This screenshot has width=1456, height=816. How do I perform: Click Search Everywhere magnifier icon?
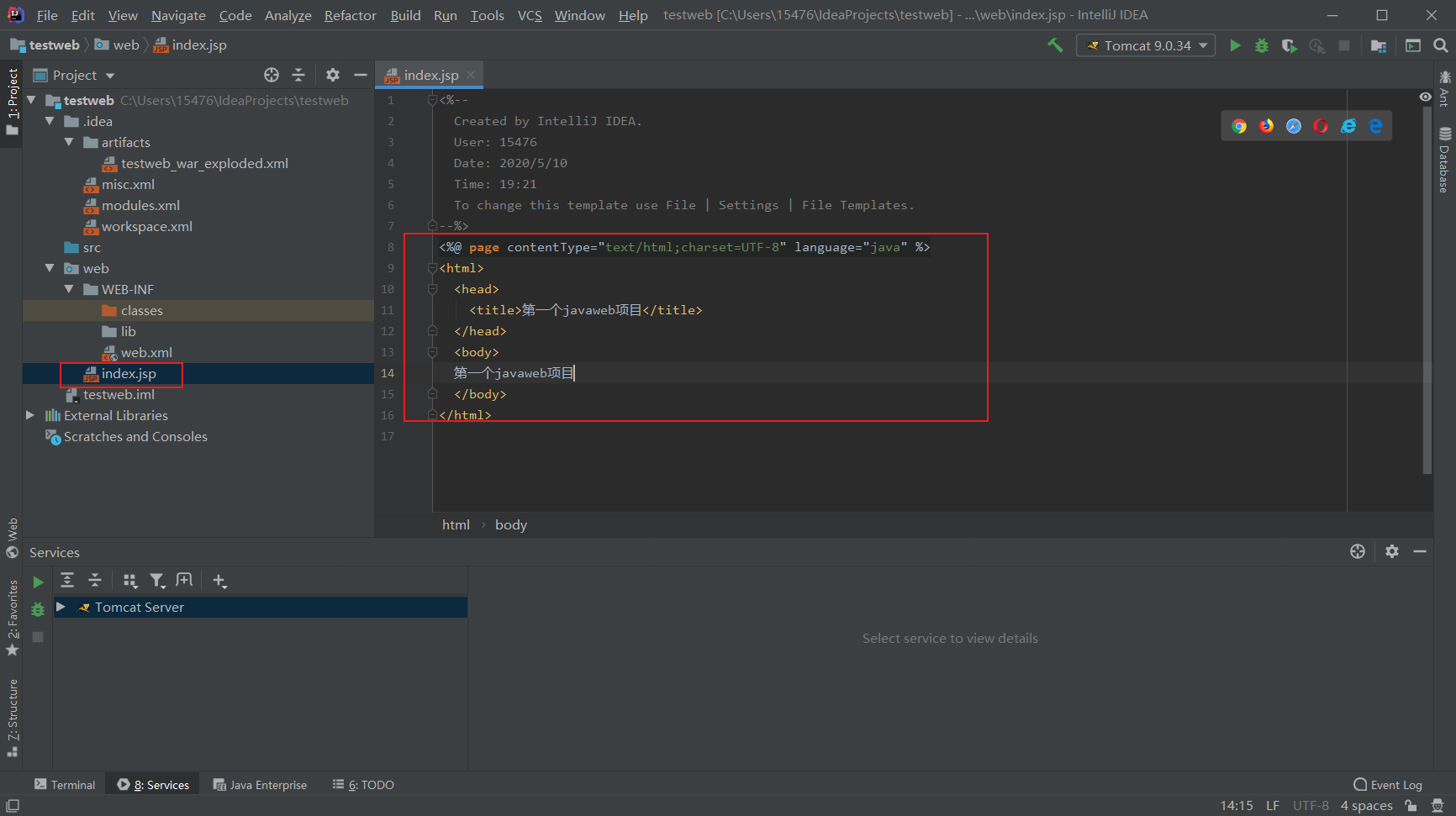[x=1441, y=45]
